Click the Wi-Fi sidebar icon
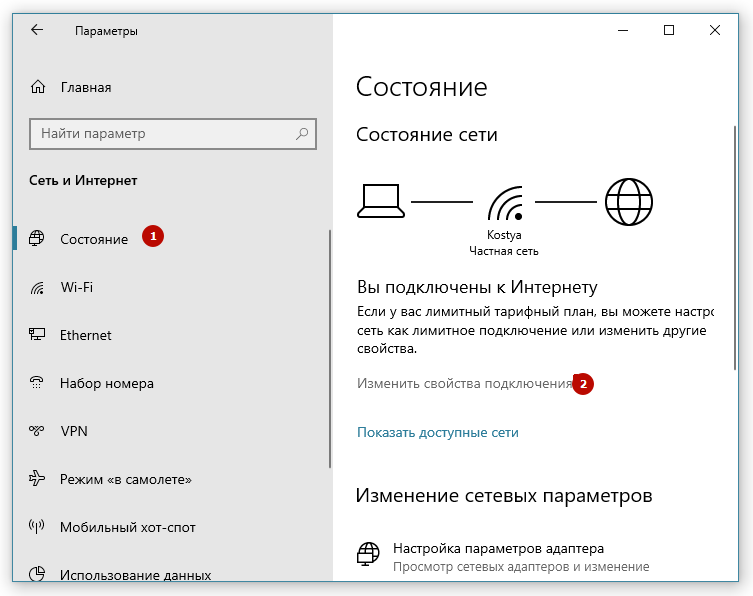753x596 pixels. point(37,287)
